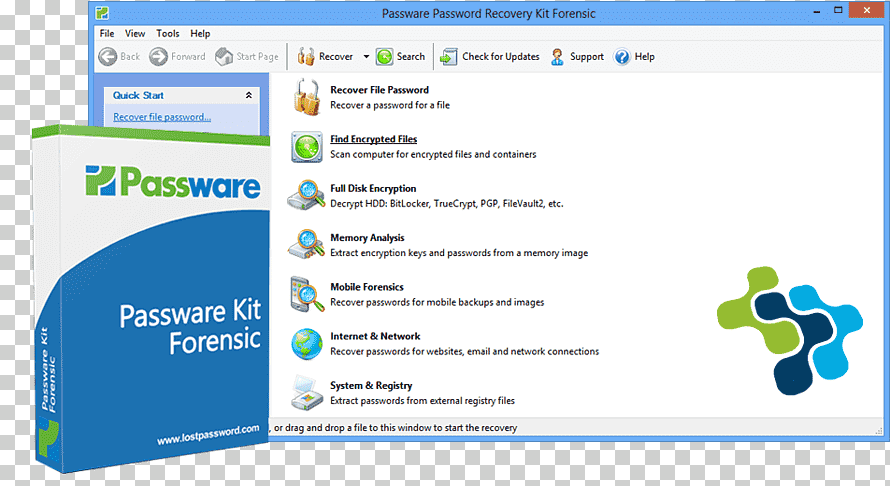This screenshot has height=486, width=890.
Task: Minimize the Passware window
Action: (x=817, y=11)
